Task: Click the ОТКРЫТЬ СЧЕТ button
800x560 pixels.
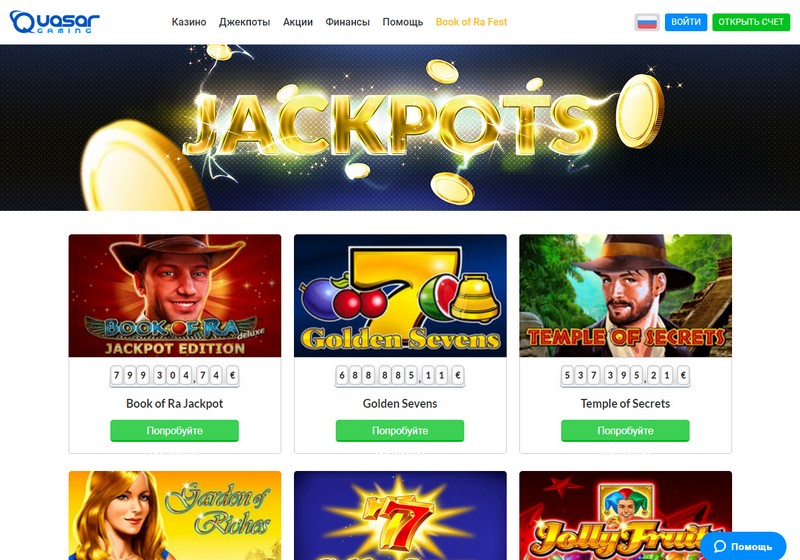Action: click(x=751, y=22)
